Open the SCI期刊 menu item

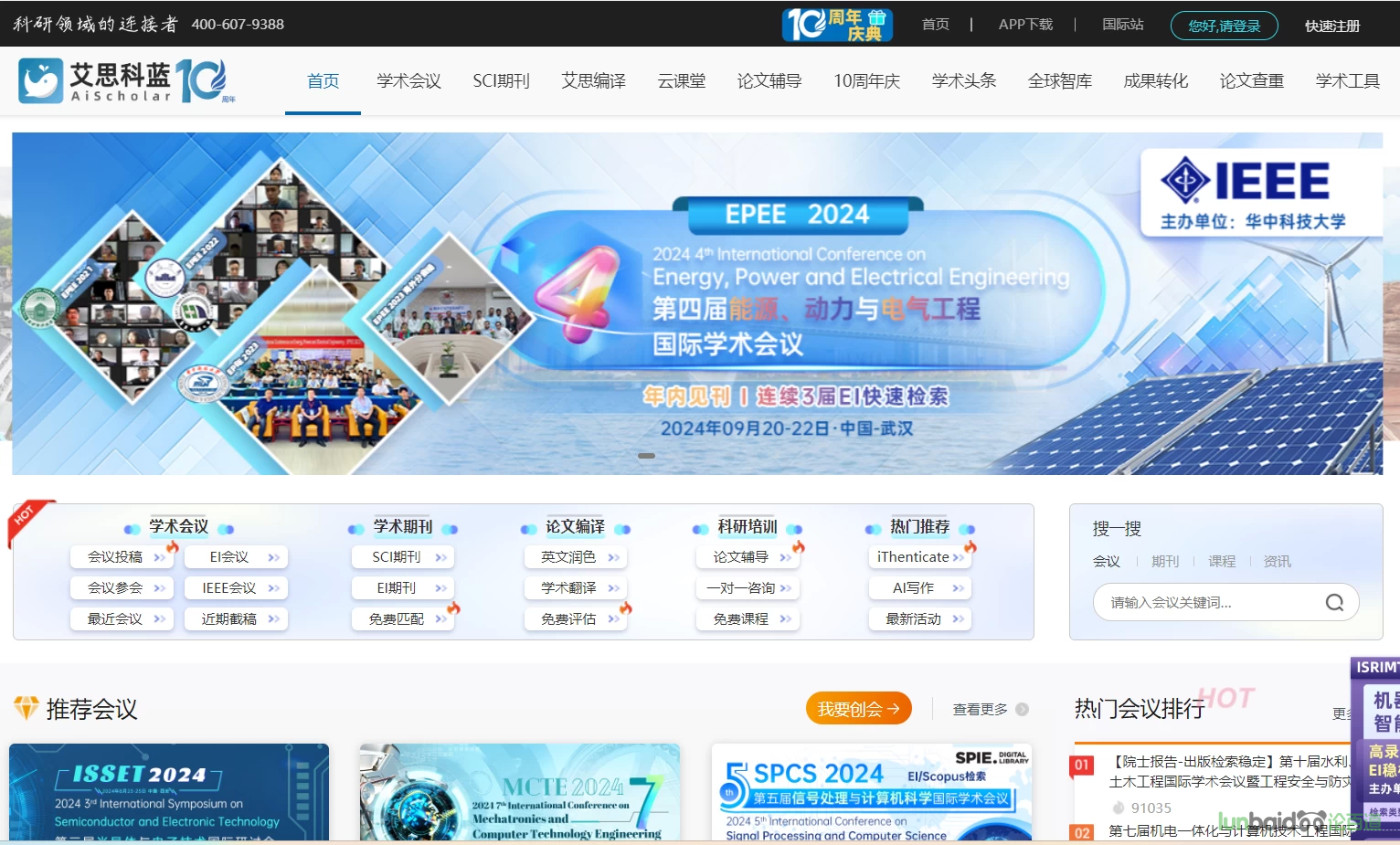[x=501, y=81]
